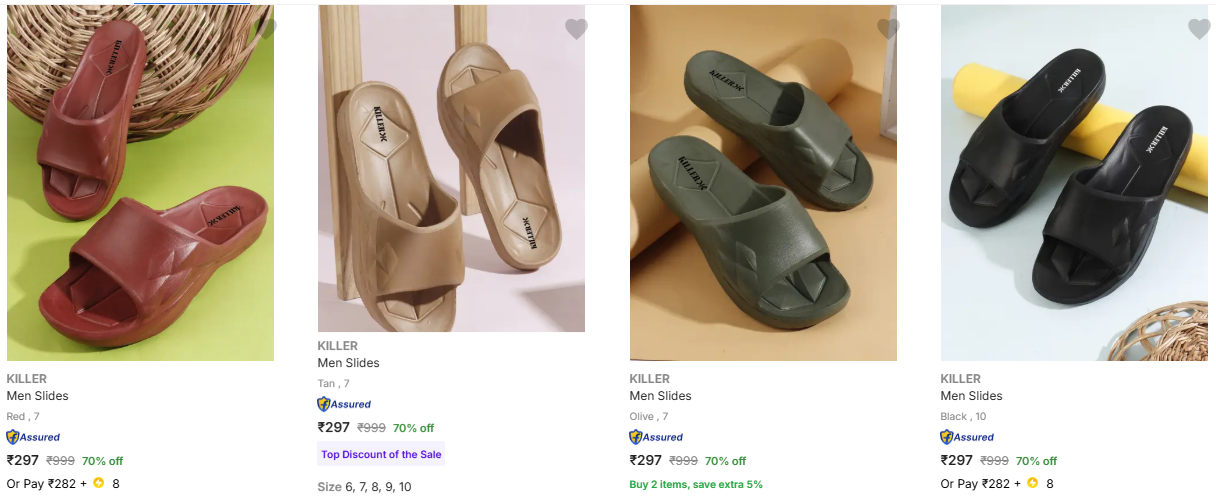Click coin icon on black slides offer
The height and width of the screenshot is (499, 1216).
[x=1033, y=484]
